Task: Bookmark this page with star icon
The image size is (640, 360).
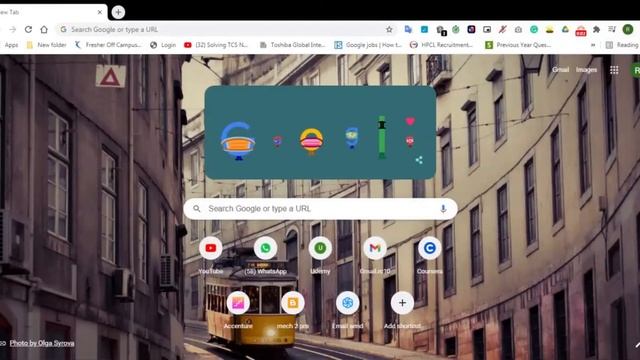Action: (x=389, y=29)
